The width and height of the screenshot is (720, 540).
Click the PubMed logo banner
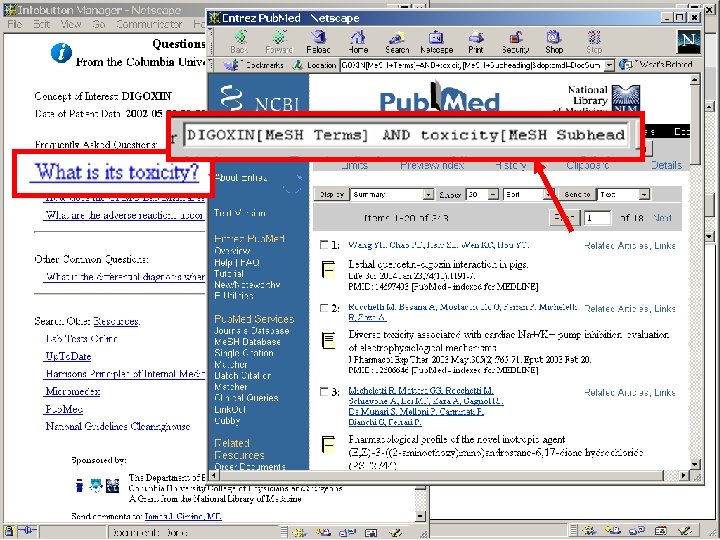pyautogui.click(x=439, y=97)
